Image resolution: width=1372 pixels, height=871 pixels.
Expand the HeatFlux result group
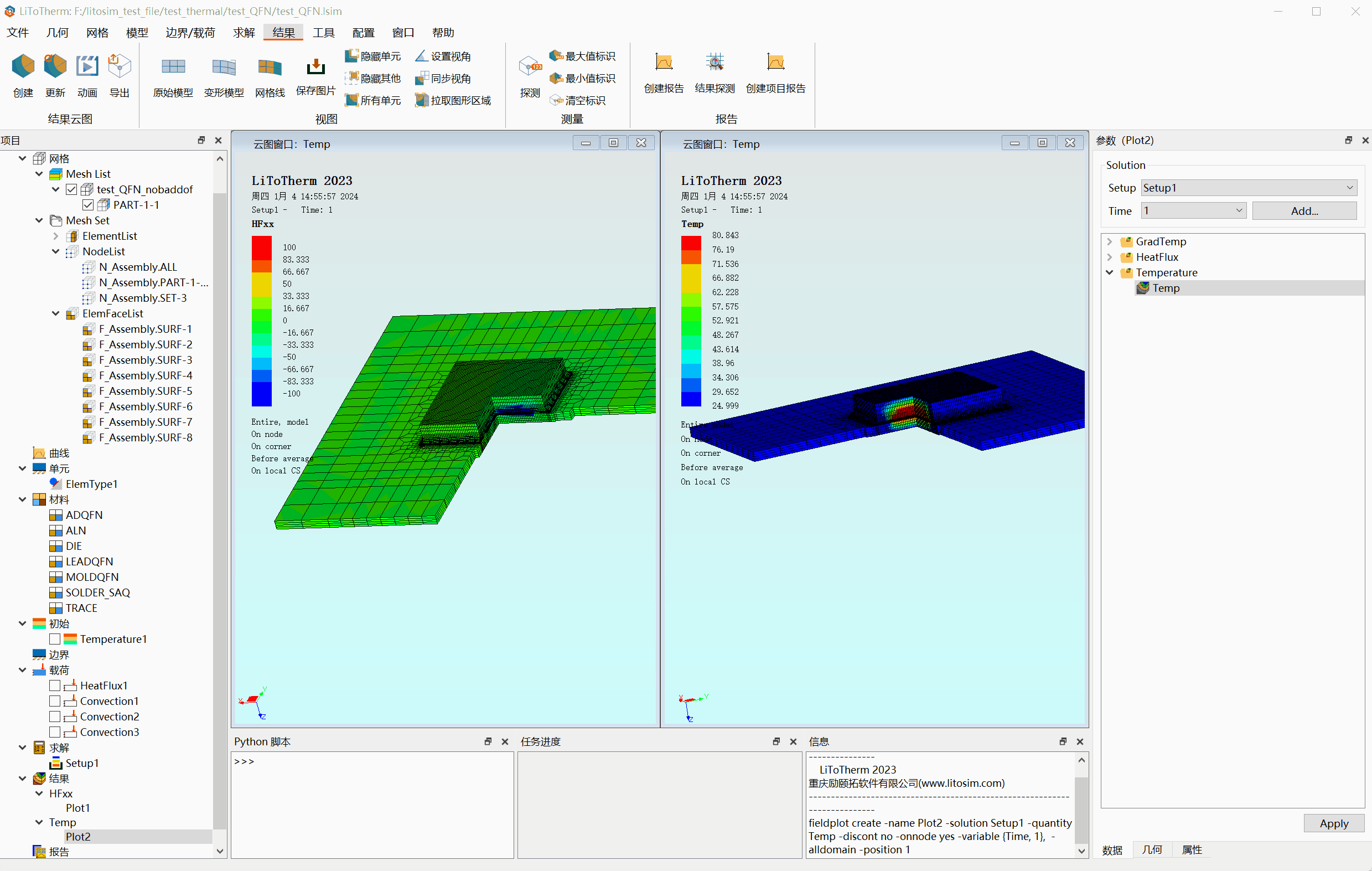(x=1109, y=257)
